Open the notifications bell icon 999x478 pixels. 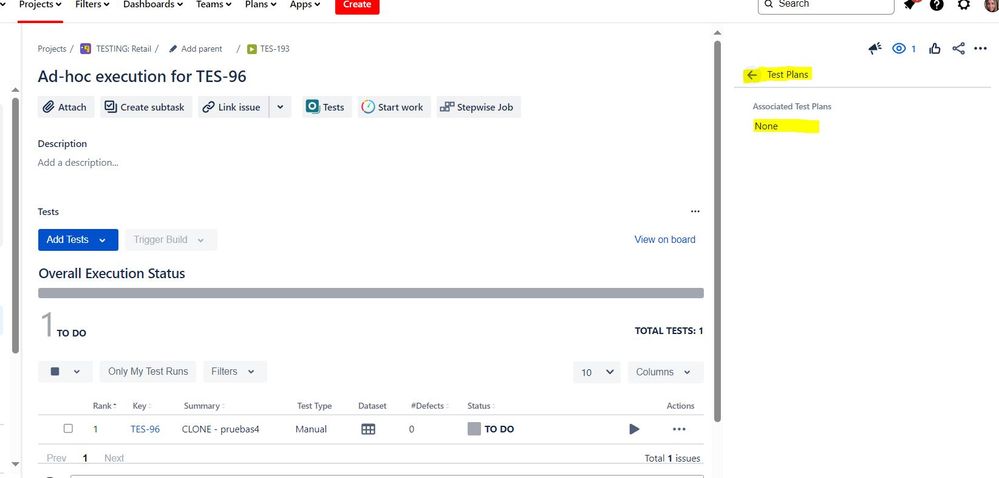910,5
